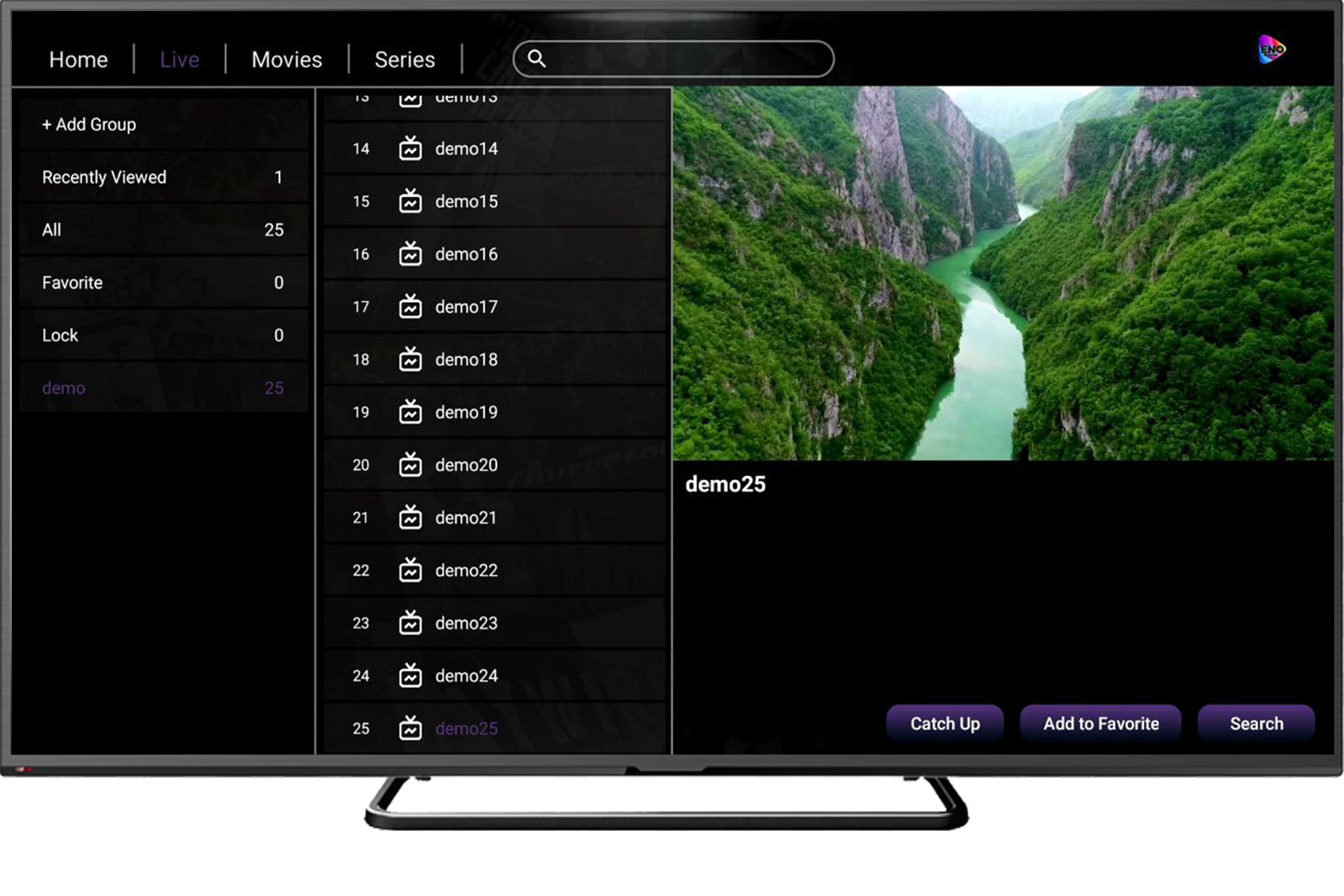Click the TV icon beside demo17
1344x896 pixels.
(410, 306)
